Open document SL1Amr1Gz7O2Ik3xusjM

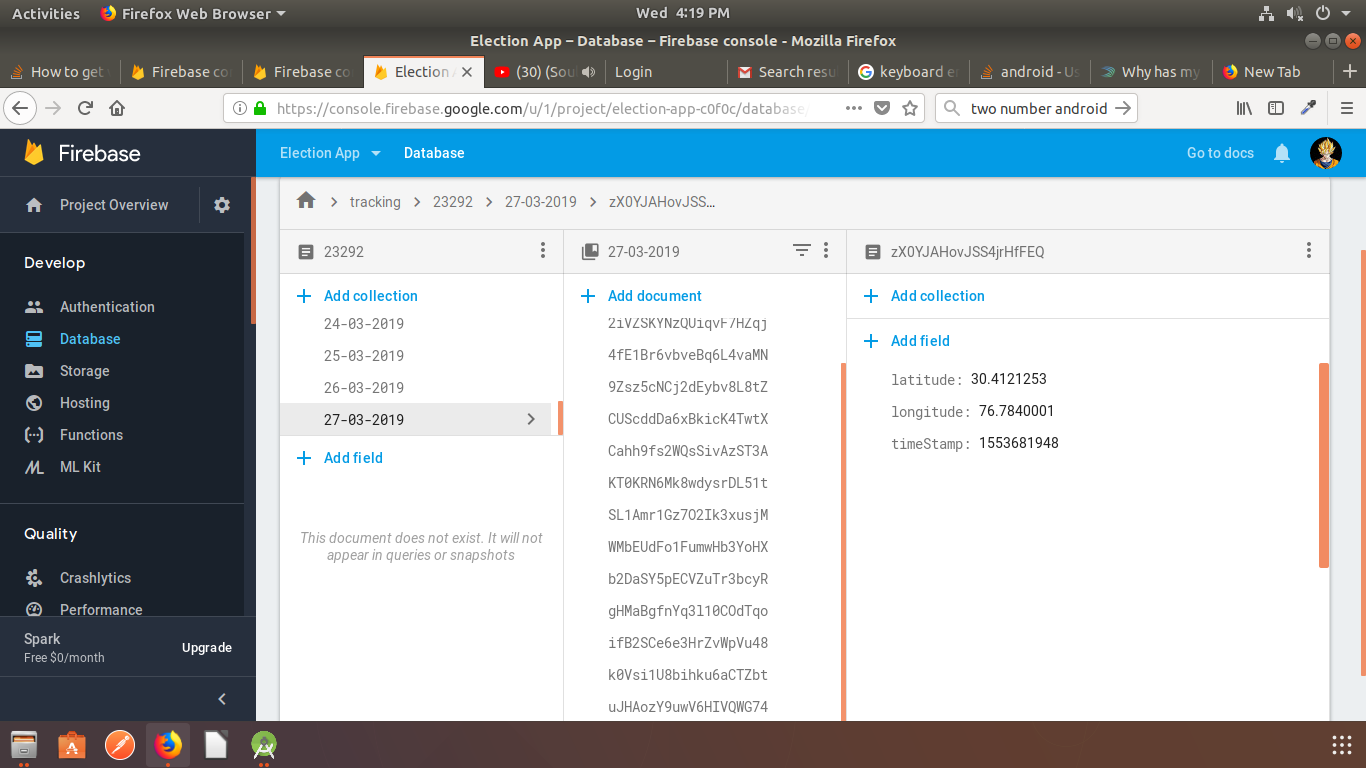click(x=688, y=515)
